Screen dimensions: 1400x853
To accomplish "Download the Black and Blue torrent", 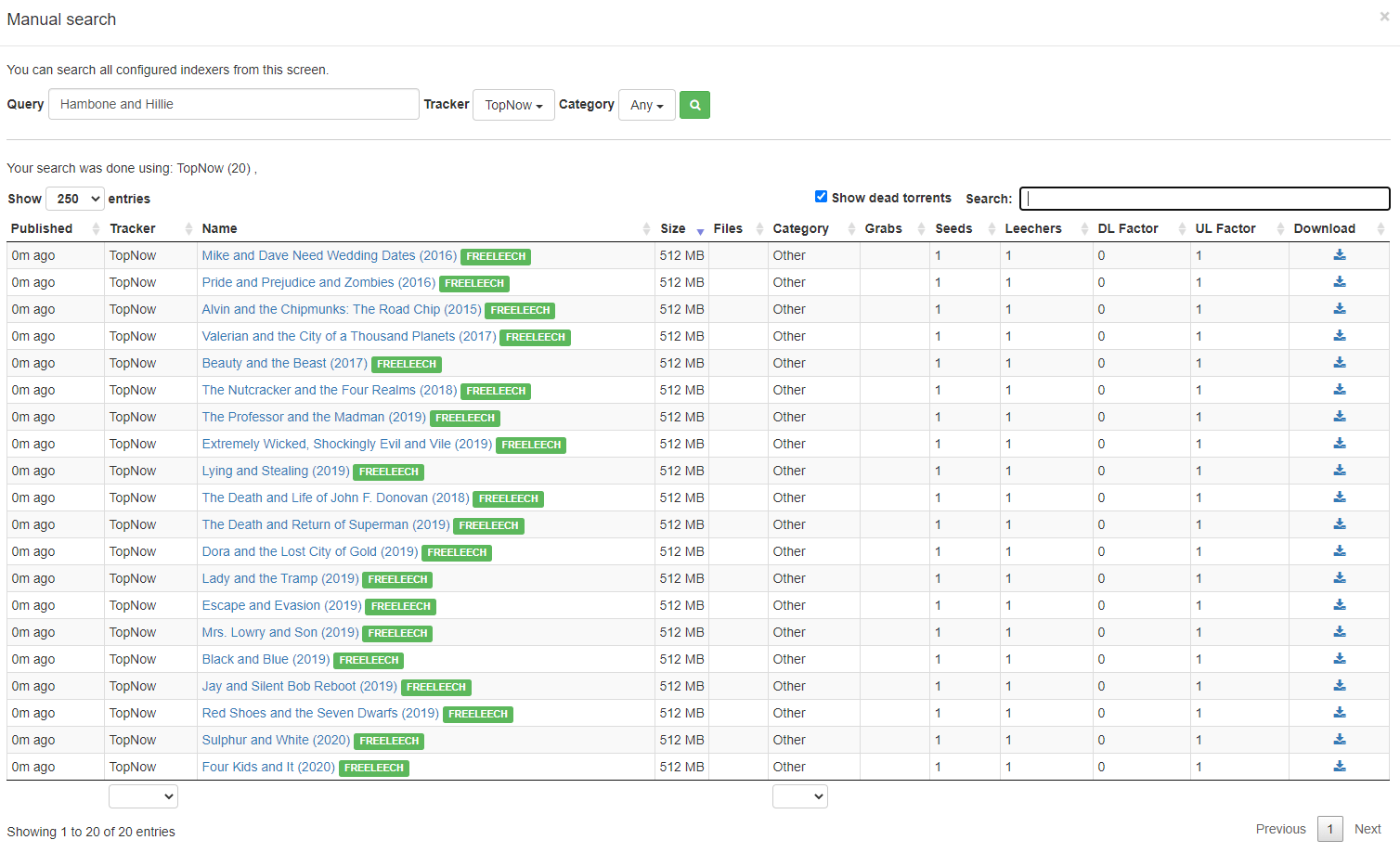I will pyautogui.click(x=1339, y=658).
